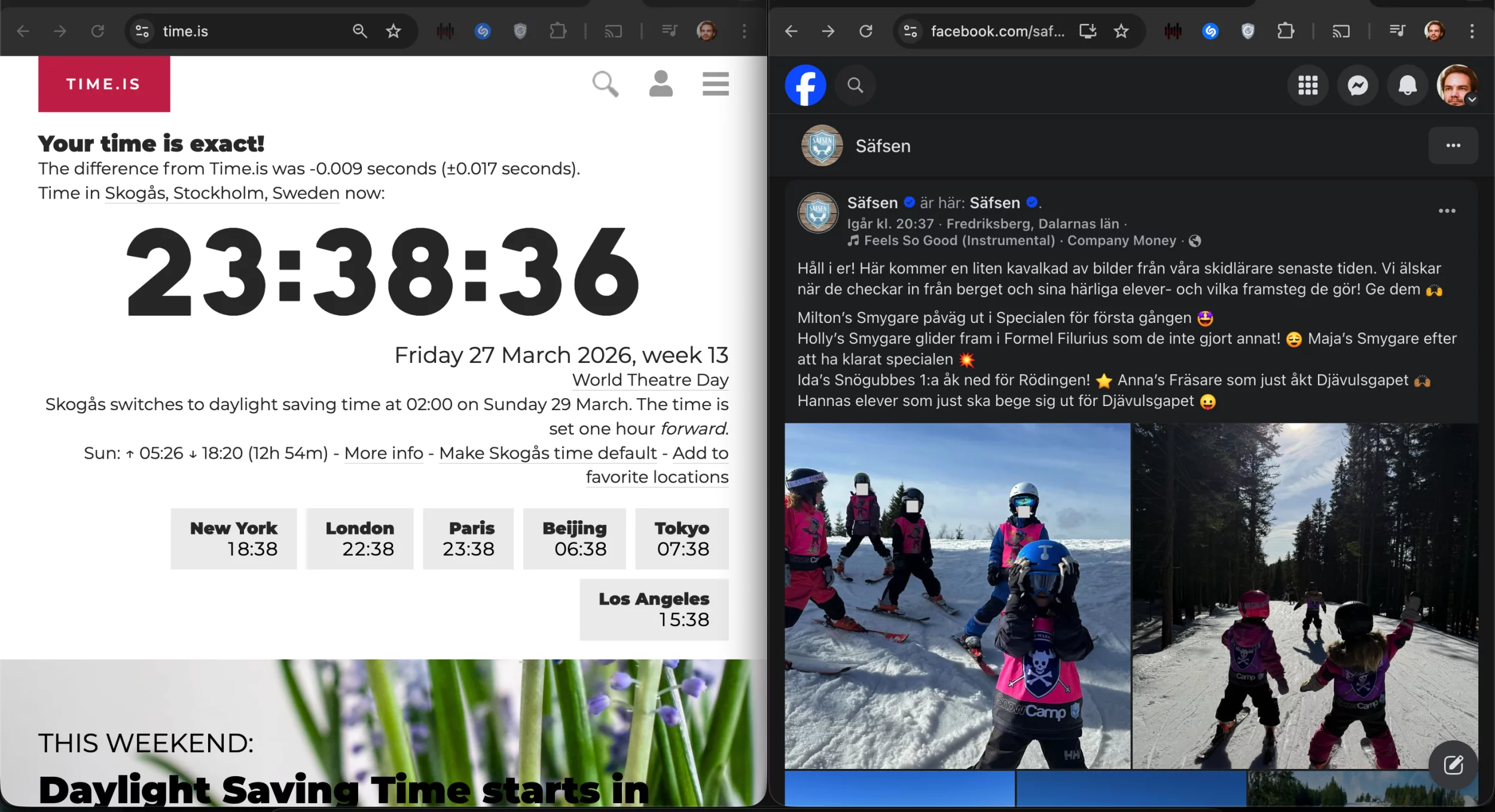Open Feels So Good (Instrumental) music link
This screenshot has height=812, width=1495.
(x=959, y=240)
